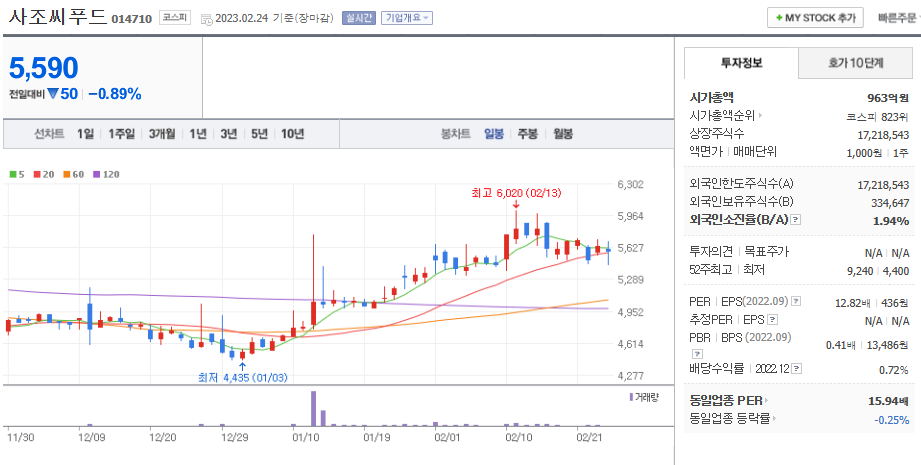Click the arrow next to 동일업종 PER
Screen dimensions: 921x465
point(766,401)
